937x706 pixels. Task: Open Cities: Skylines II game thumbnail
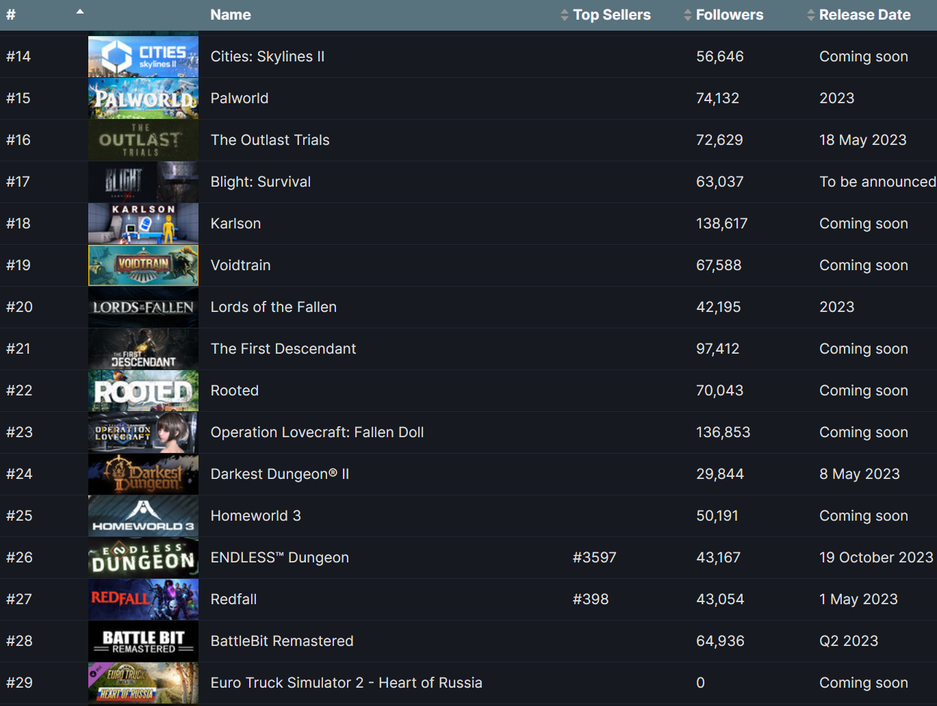tap(143, 57)
